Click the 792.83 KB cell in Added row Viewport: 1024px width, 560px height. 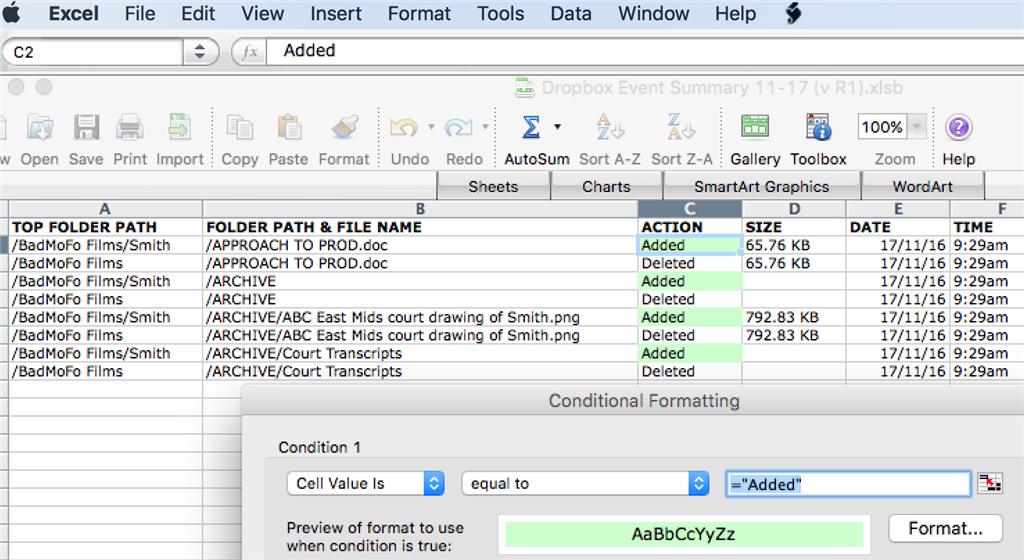pyautogui.click(x=794, y=317)
